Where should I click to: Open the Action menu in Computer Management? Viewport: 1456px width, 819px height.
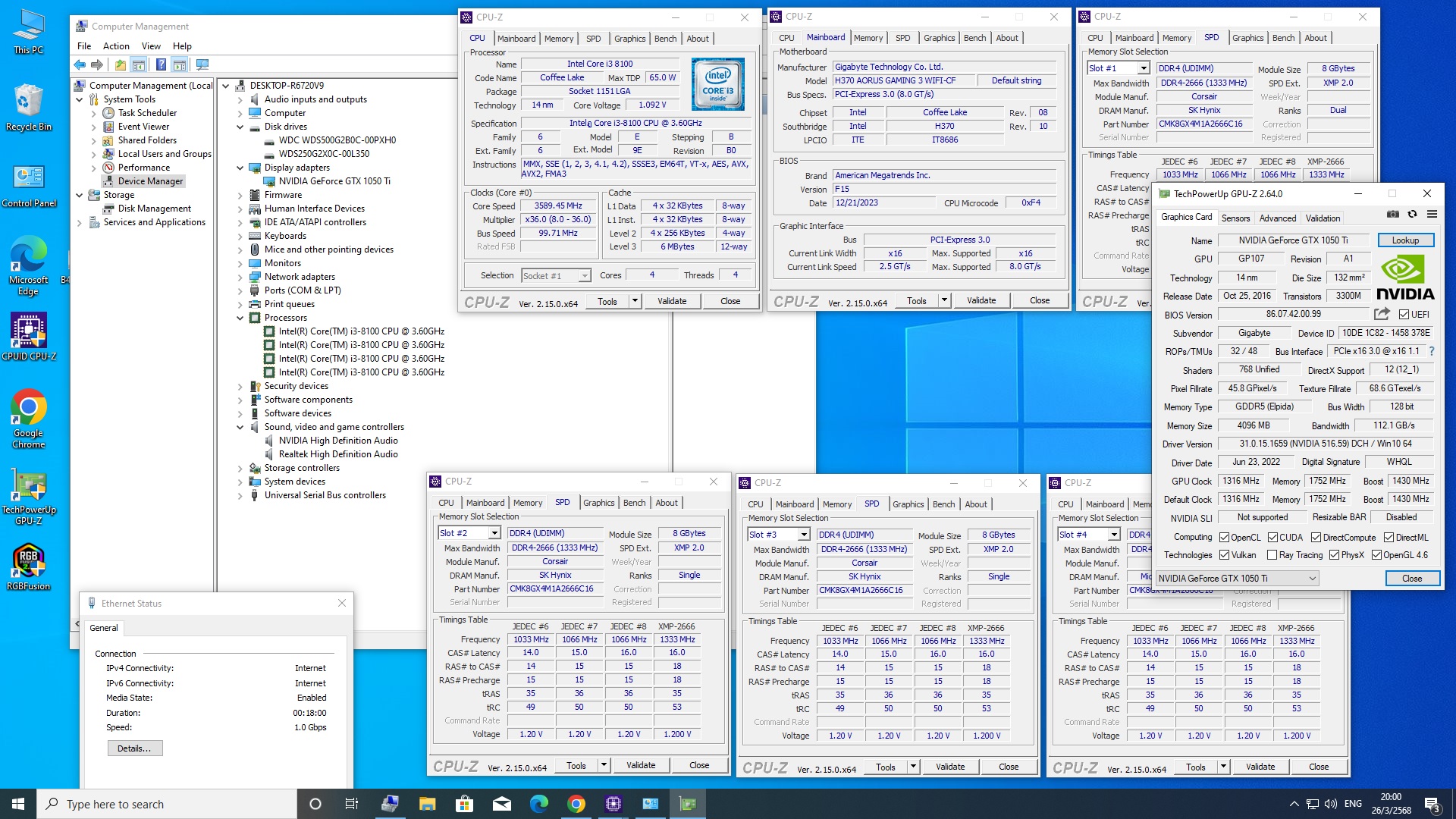click(x=116, y=46)
